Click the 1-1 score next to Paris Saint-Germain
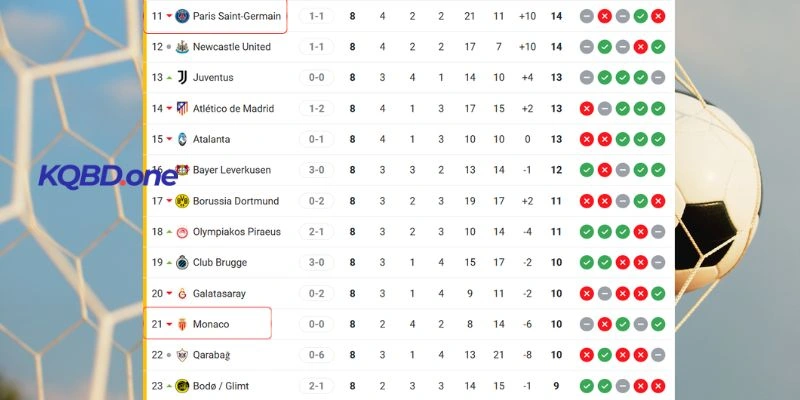This screenshot has width=800, height=400. [x=316, y=16]
